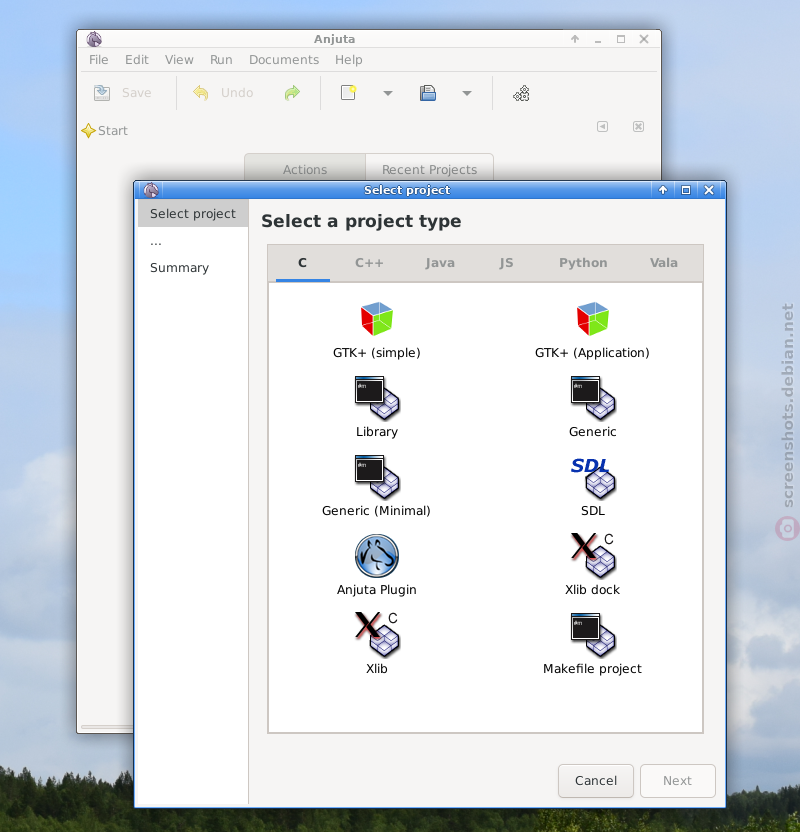Select the 'Select project' step in sidebar

193,213
